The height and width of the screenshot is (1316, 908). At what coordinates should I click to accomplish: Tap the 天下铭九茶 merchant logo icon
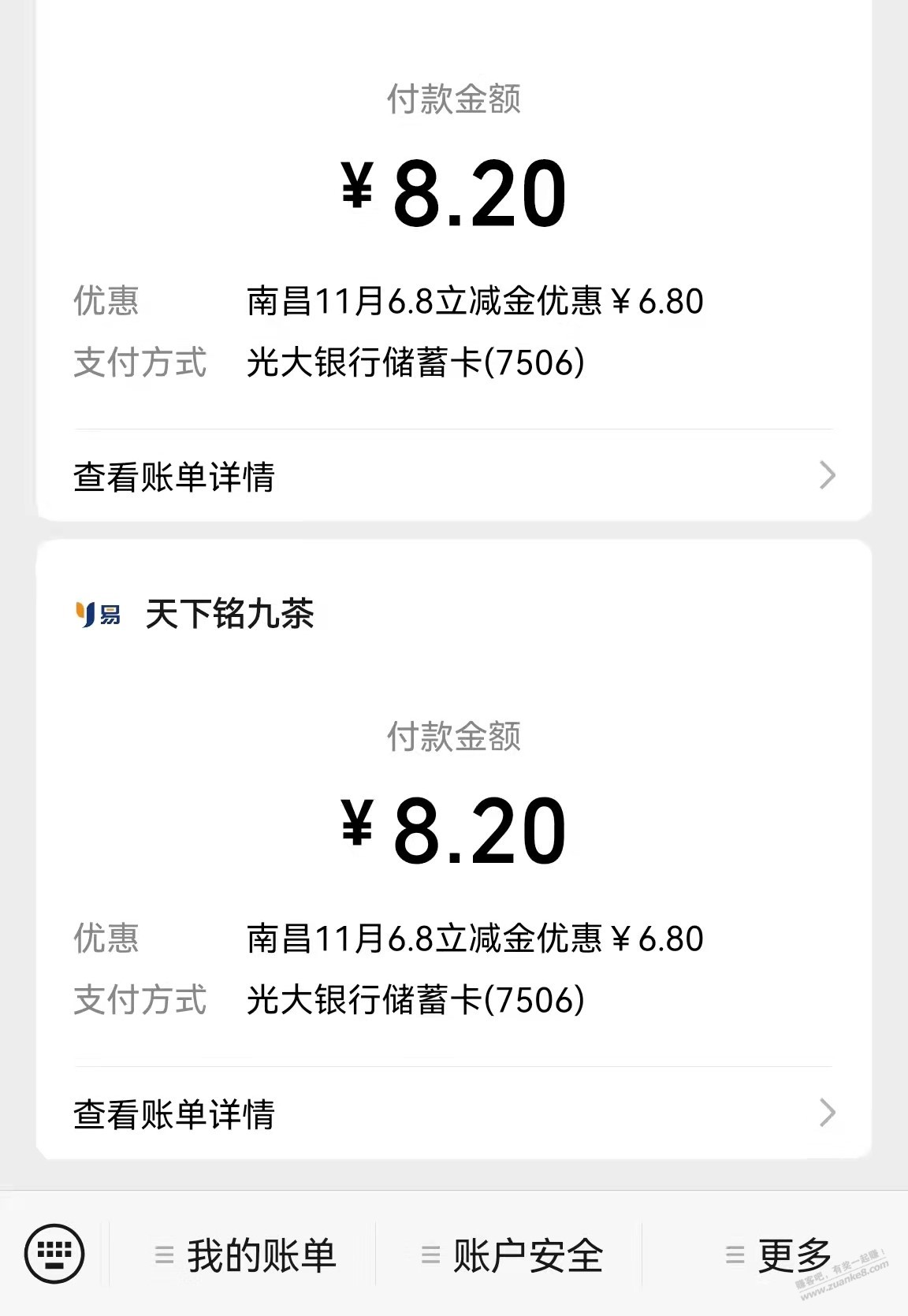pos(98,614)
